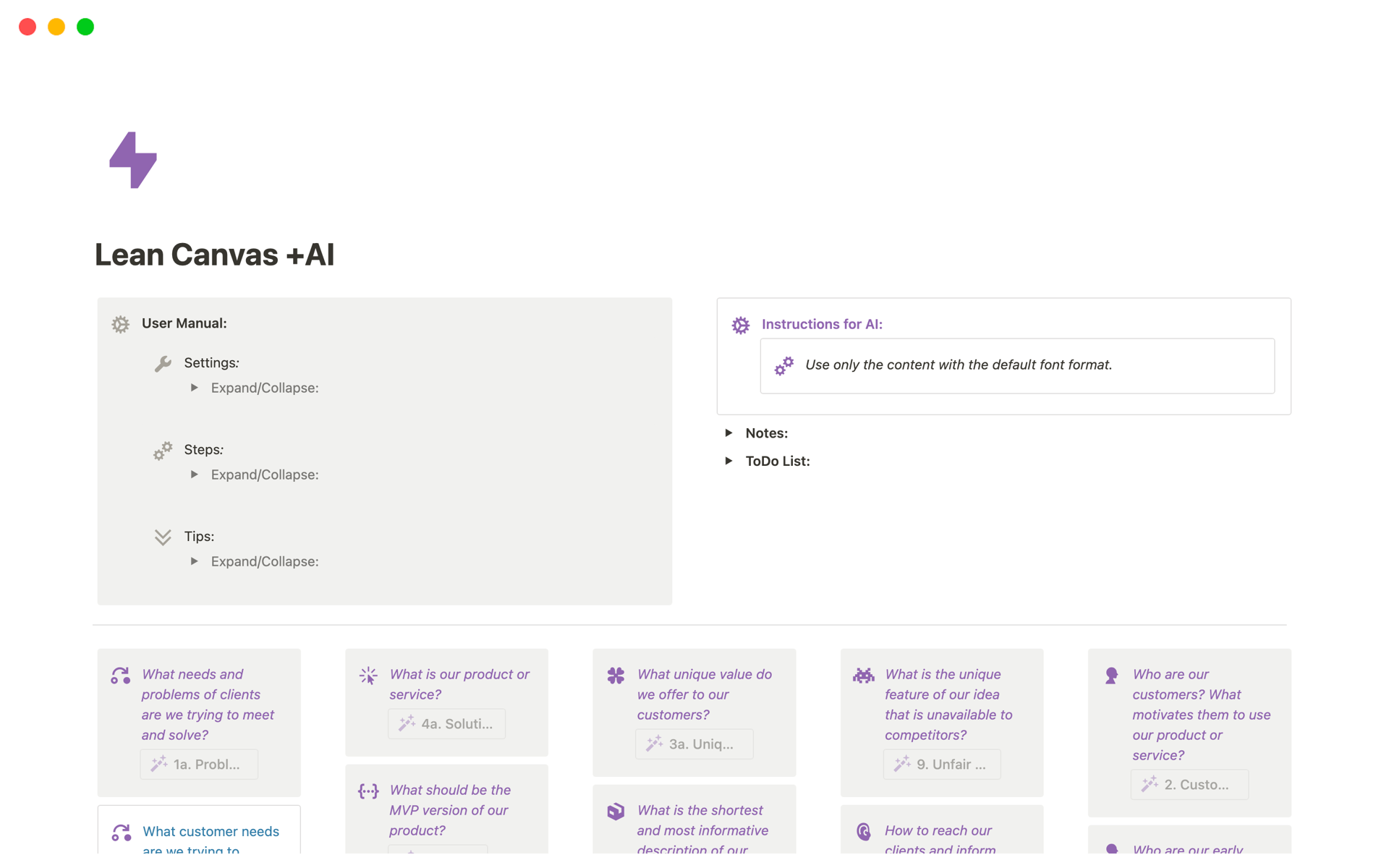The image size is (1389, 868).
Task: Click the person icon beside 'Who are our customers?'
Action: pos(1111,675)
